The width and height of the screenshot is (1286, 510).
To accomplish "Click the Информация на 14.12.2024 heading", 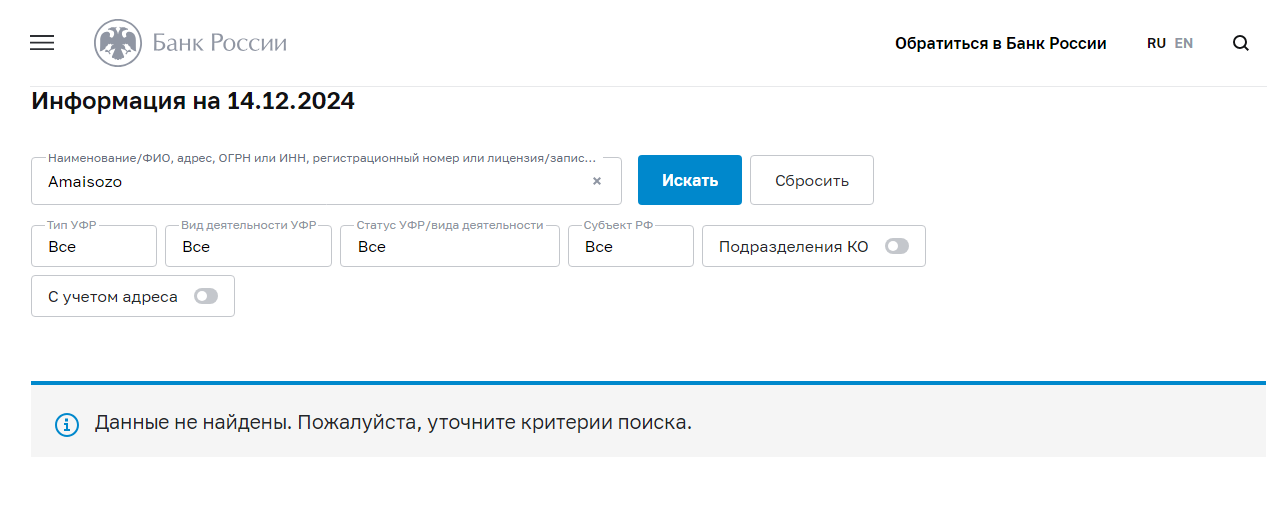I will click(x=193, y=101).
